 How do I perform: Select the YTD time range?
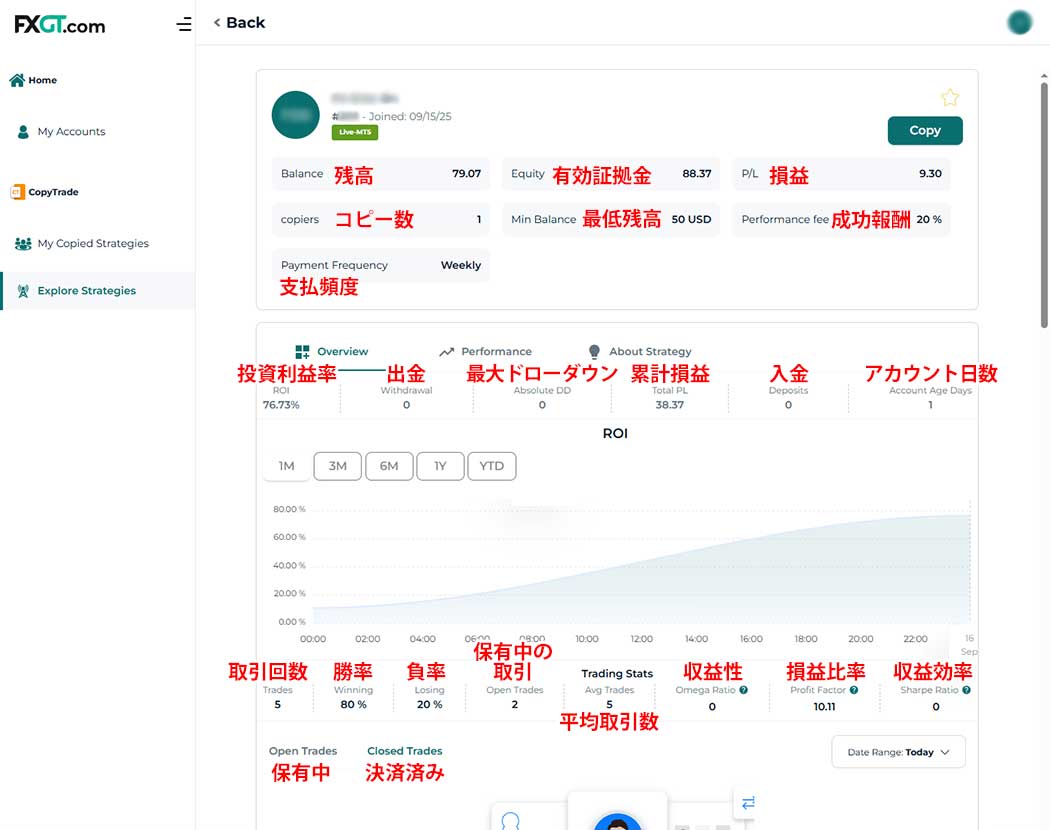pos(492,466)
